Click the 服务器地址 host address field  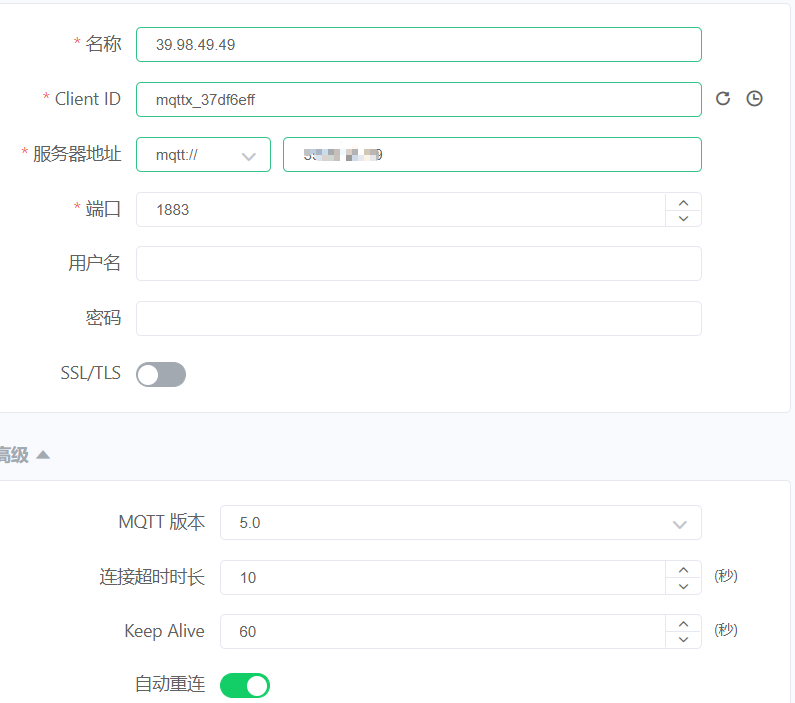[x=492, y=155]
